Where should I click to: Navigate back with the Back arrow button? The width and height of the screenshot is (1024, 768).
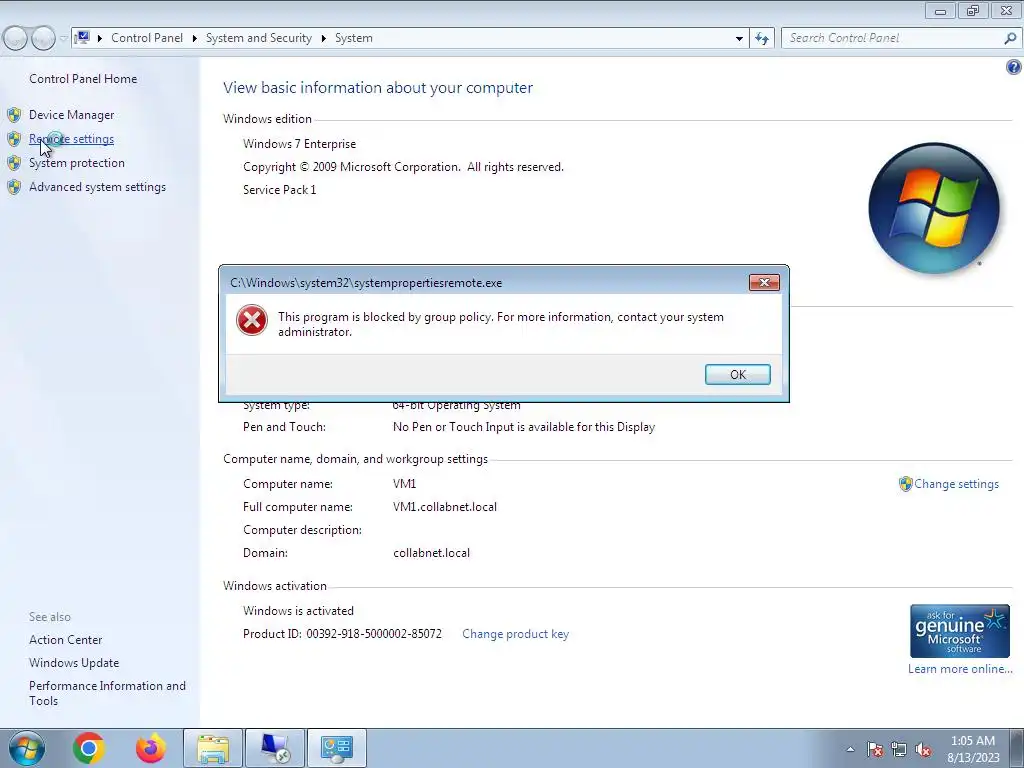[15, 38]
